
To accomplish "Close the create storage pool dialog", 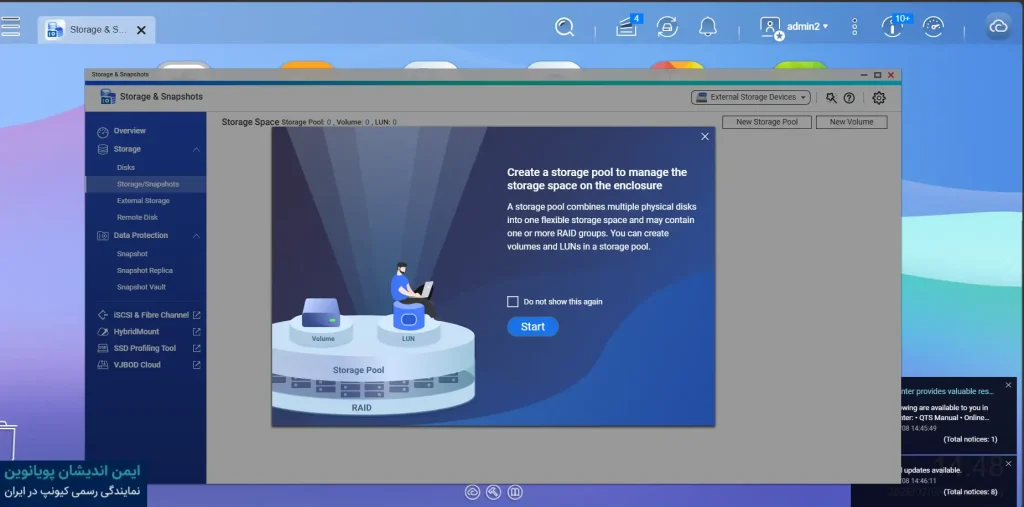I will (x=705, y=137).
